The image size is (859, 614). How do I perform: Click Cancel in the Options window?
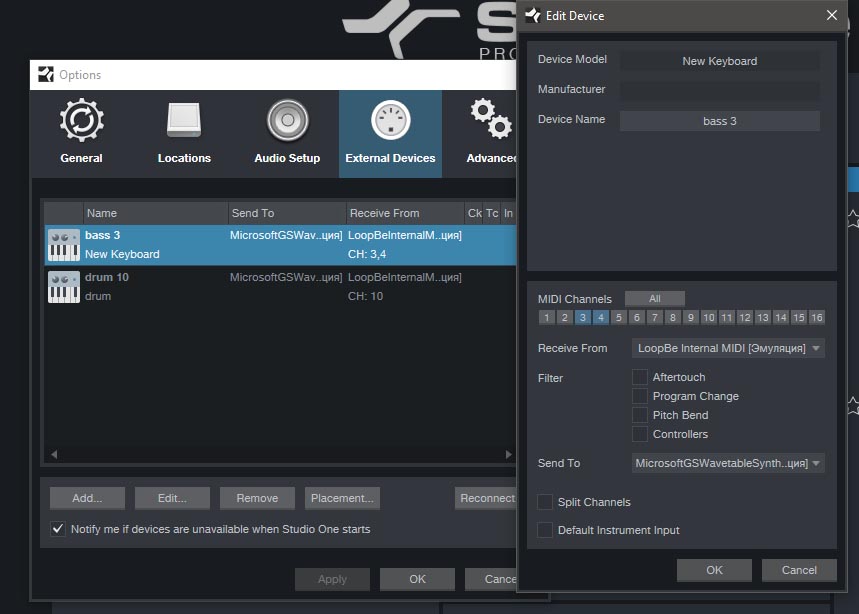491,579
